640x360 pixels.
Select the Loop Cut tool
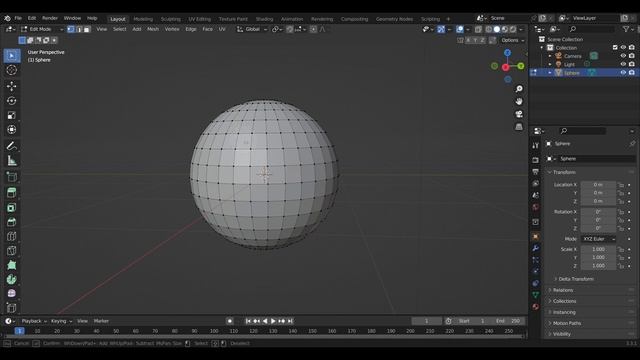click(x=12, y=236)
